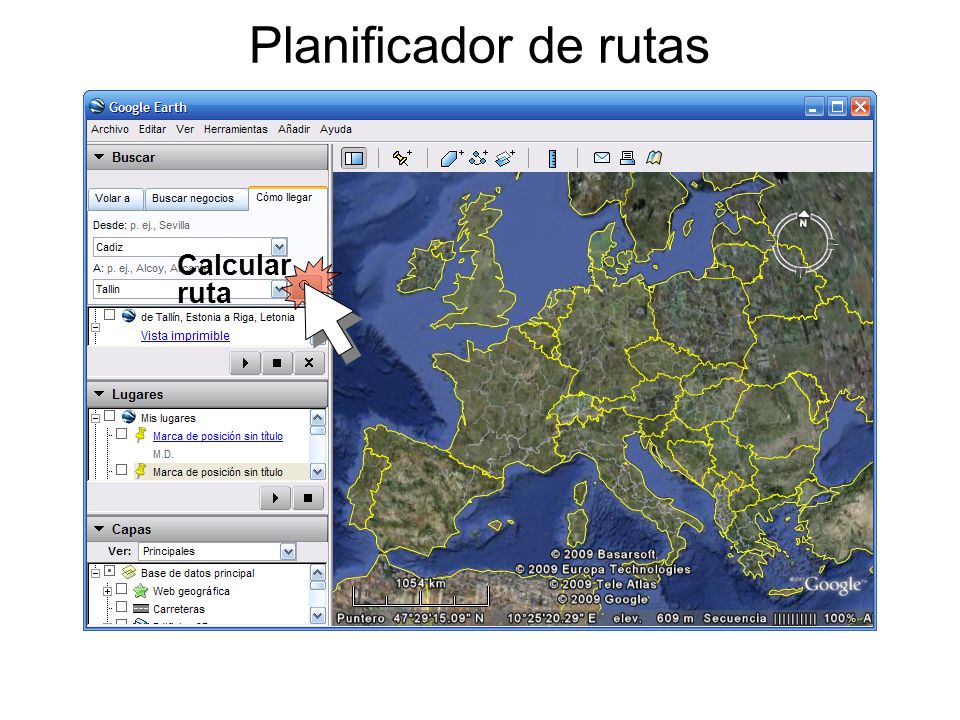
Task: Open the ruler measurement tool
Action: [x=552, y=159]
